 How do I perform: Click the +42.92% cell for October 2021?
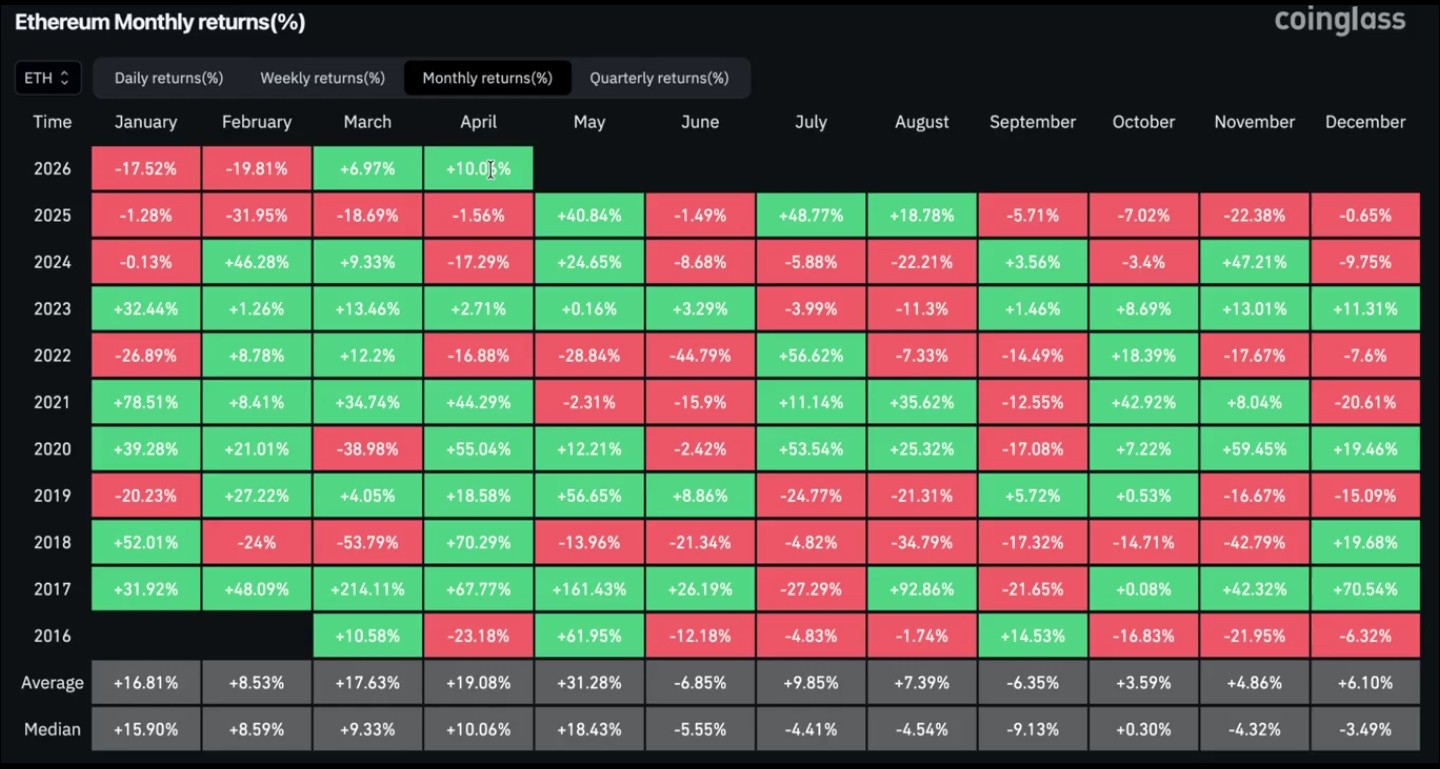coord(1144,402)
